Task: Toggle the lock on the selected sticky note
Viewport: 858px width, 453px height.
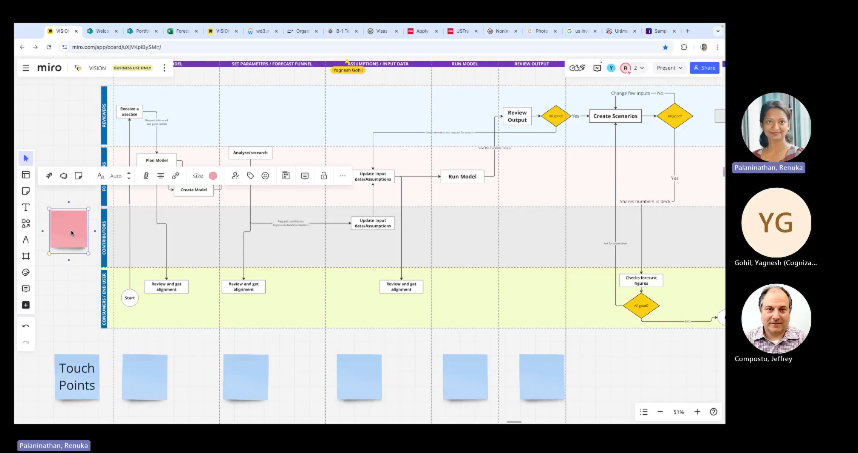Action: pyautogui.click(x=323, y=175)
